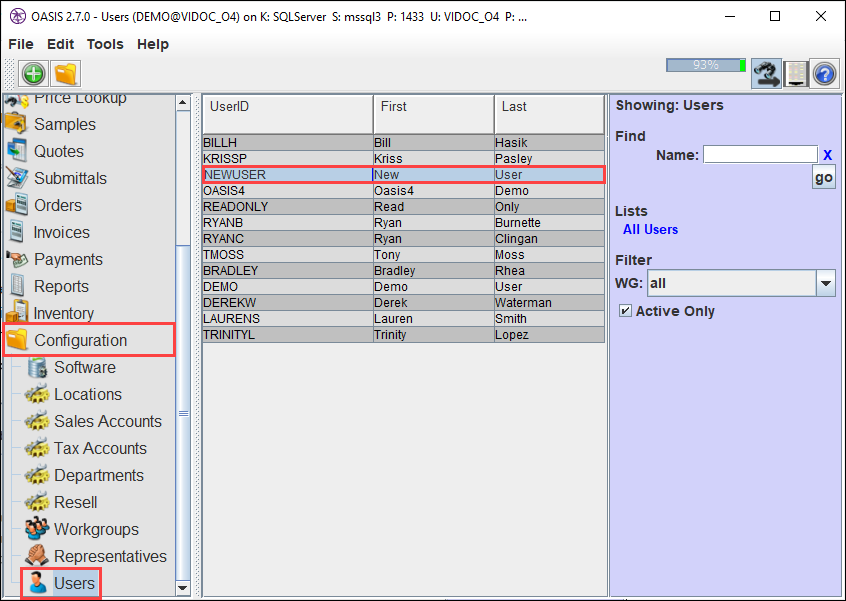Click first name cell "Tony"
846x601 pixels.
click(433, 255)
